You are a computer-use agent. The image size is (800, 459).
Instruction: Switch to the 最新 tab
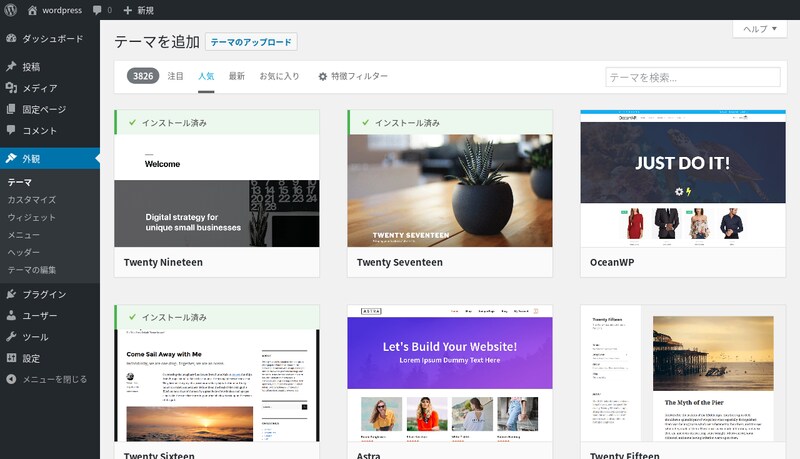(x=237, y=76)
